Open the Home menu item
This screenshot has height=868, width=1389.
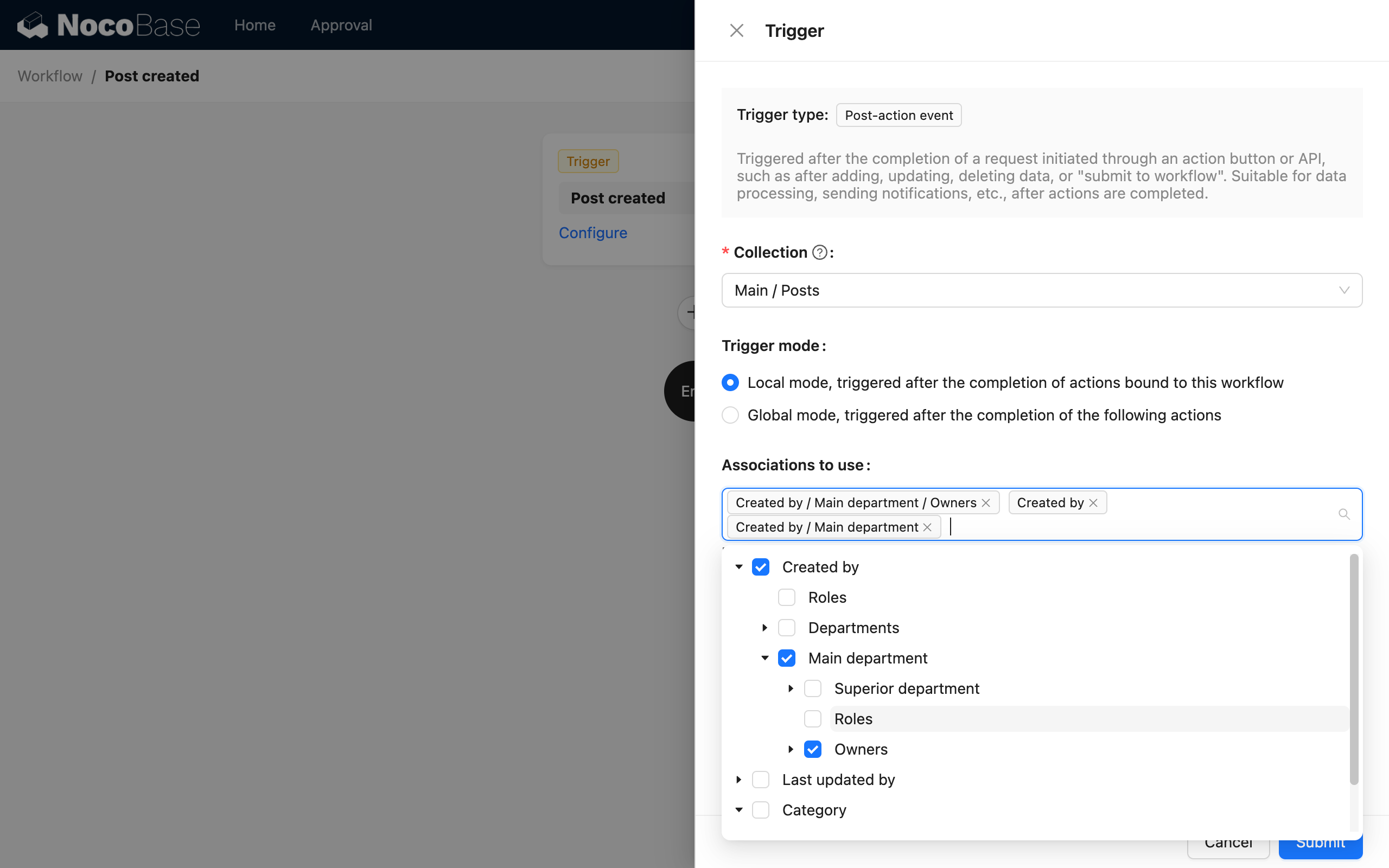coord(255,25)
